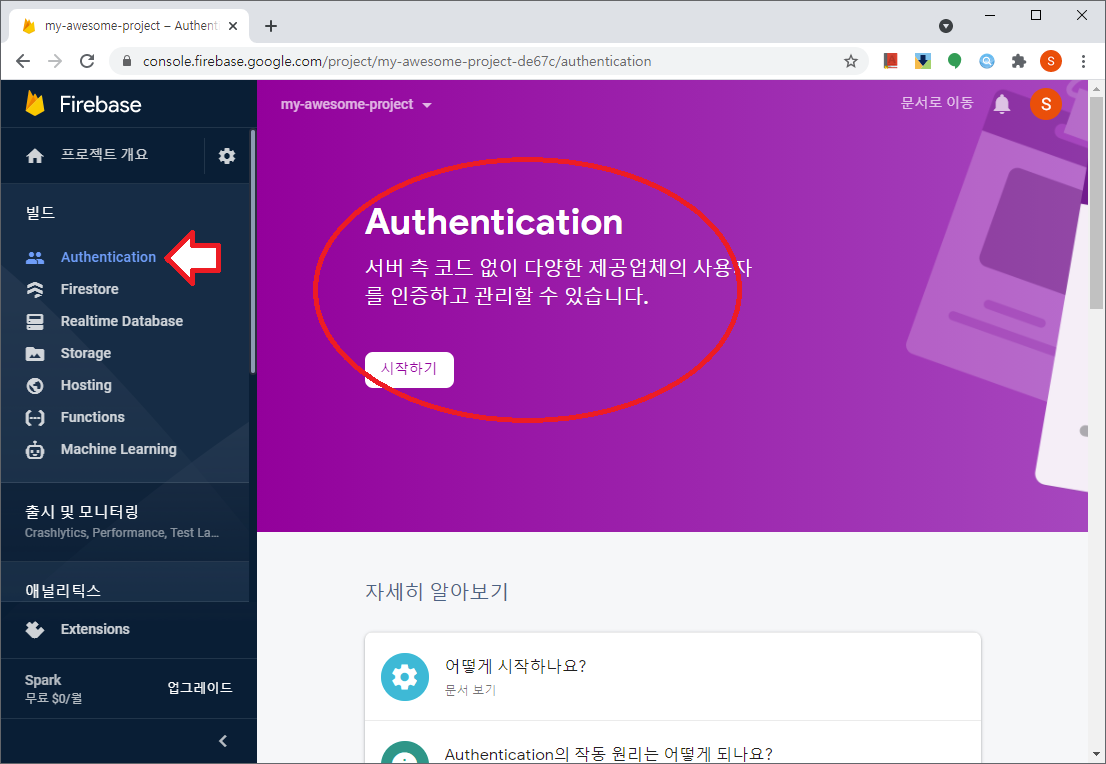Open Chrome extensions puzzle icon
The image size is (1106, 764).
click(x=1019, y=61)
